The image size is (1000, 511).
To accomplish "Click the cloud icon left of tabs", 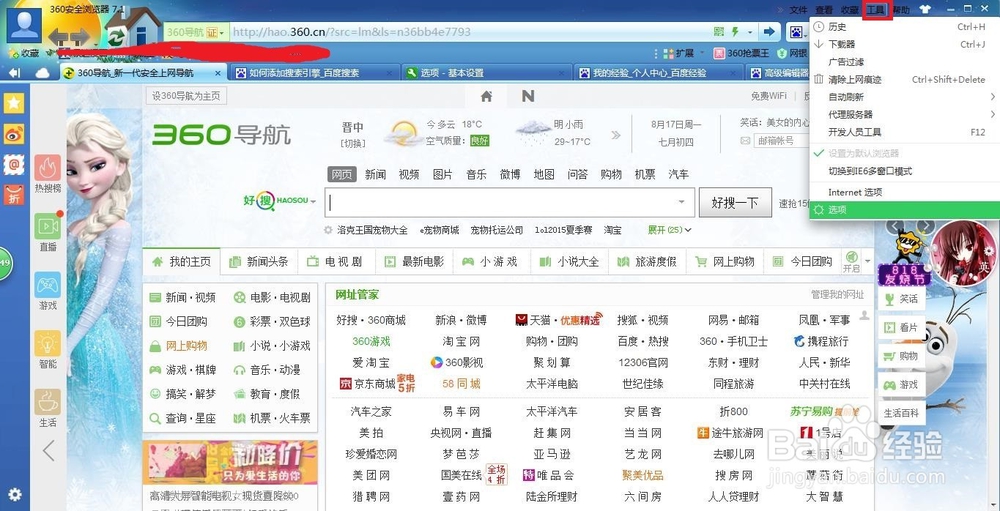I will (x=43, y=73).
